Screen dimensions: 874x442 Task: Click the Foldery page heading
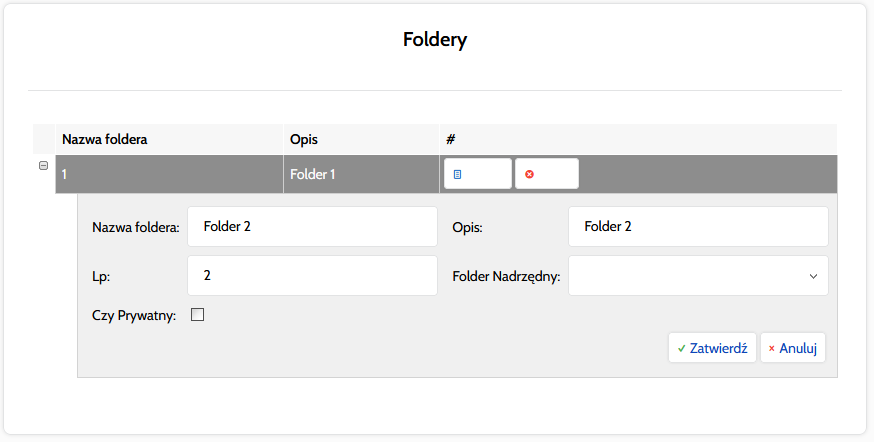pyautogui.click(x=435, y=40)
